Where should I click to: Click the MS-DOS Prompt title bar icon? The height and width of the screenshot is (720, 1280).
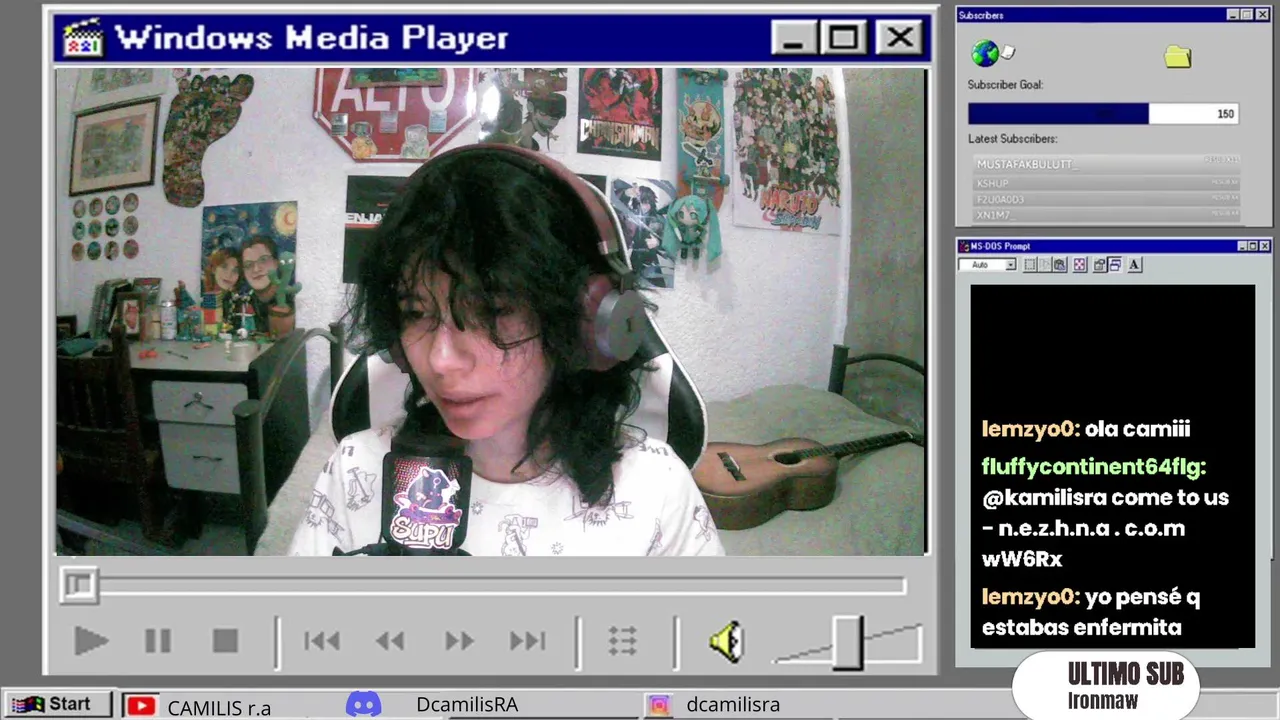point(964,246)
